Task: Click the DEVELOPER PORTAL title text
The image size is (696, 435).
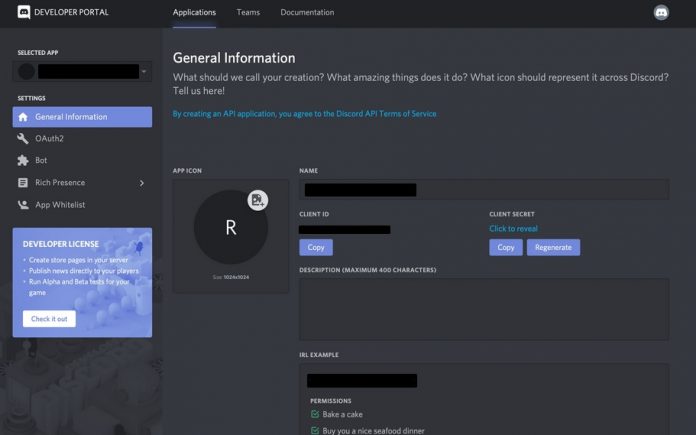Action: click(71, 12)
